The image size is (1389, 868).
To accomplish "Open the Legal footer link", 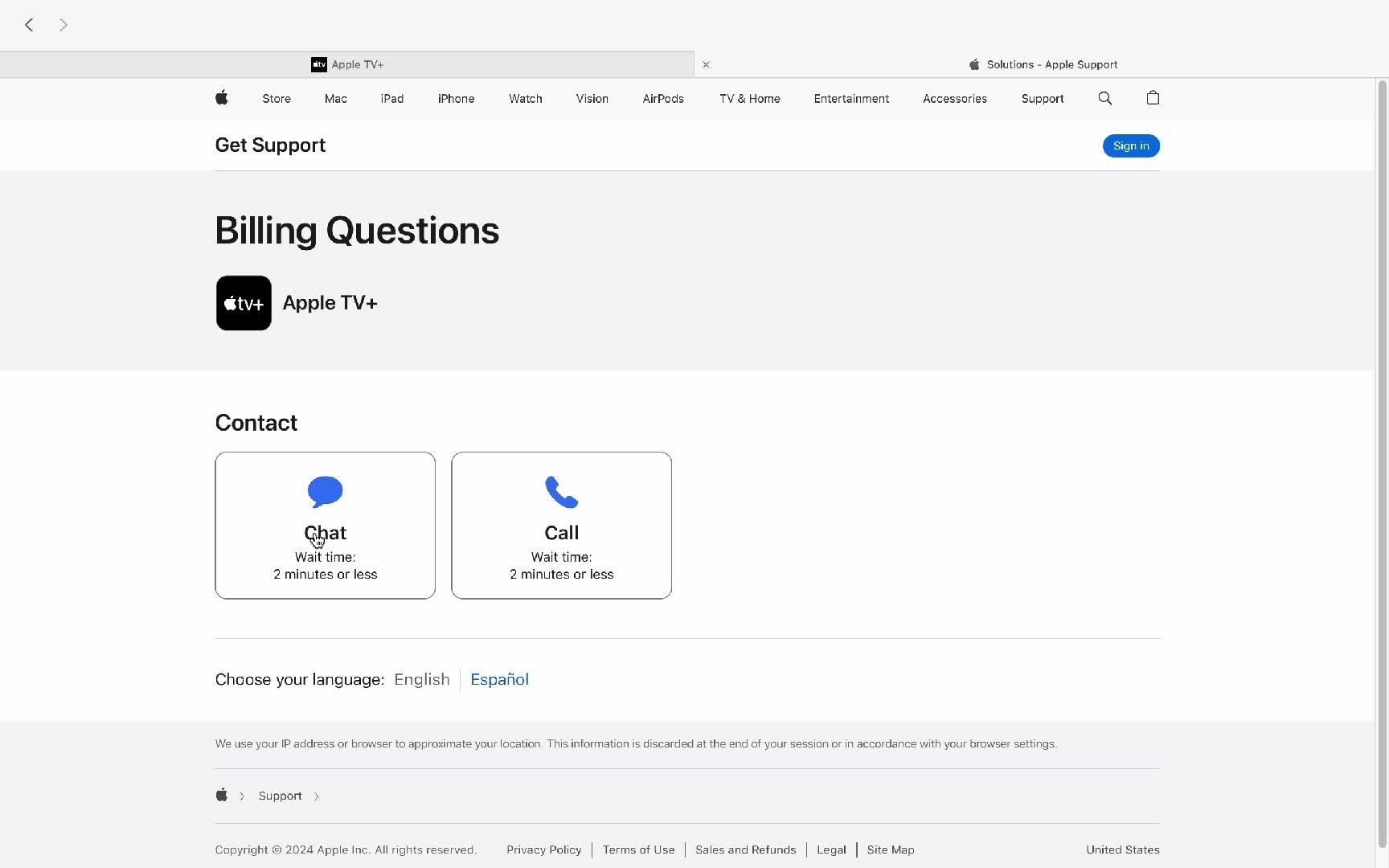I will coord(831,850).
